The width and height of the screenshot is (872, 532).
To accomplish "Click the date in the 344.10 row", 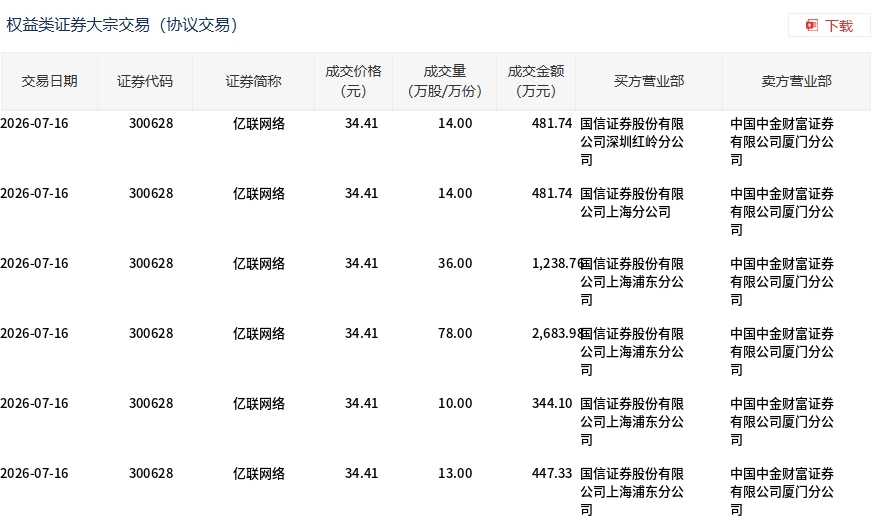I will 34,404.
